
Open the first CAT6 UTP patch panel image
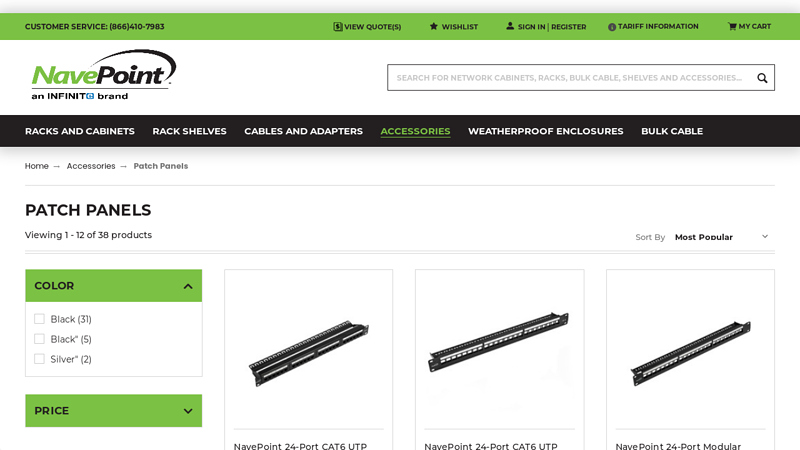pyautogui.click(x=309, y=353)
